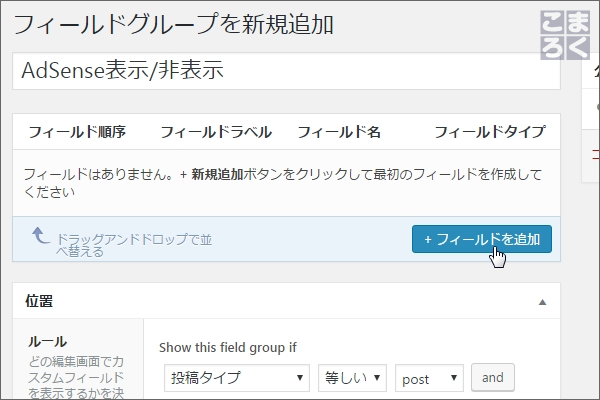This screenshot has width=600, height=400.
Task: Open the 投稿タイプ rule dropdown
Action: 237,378
